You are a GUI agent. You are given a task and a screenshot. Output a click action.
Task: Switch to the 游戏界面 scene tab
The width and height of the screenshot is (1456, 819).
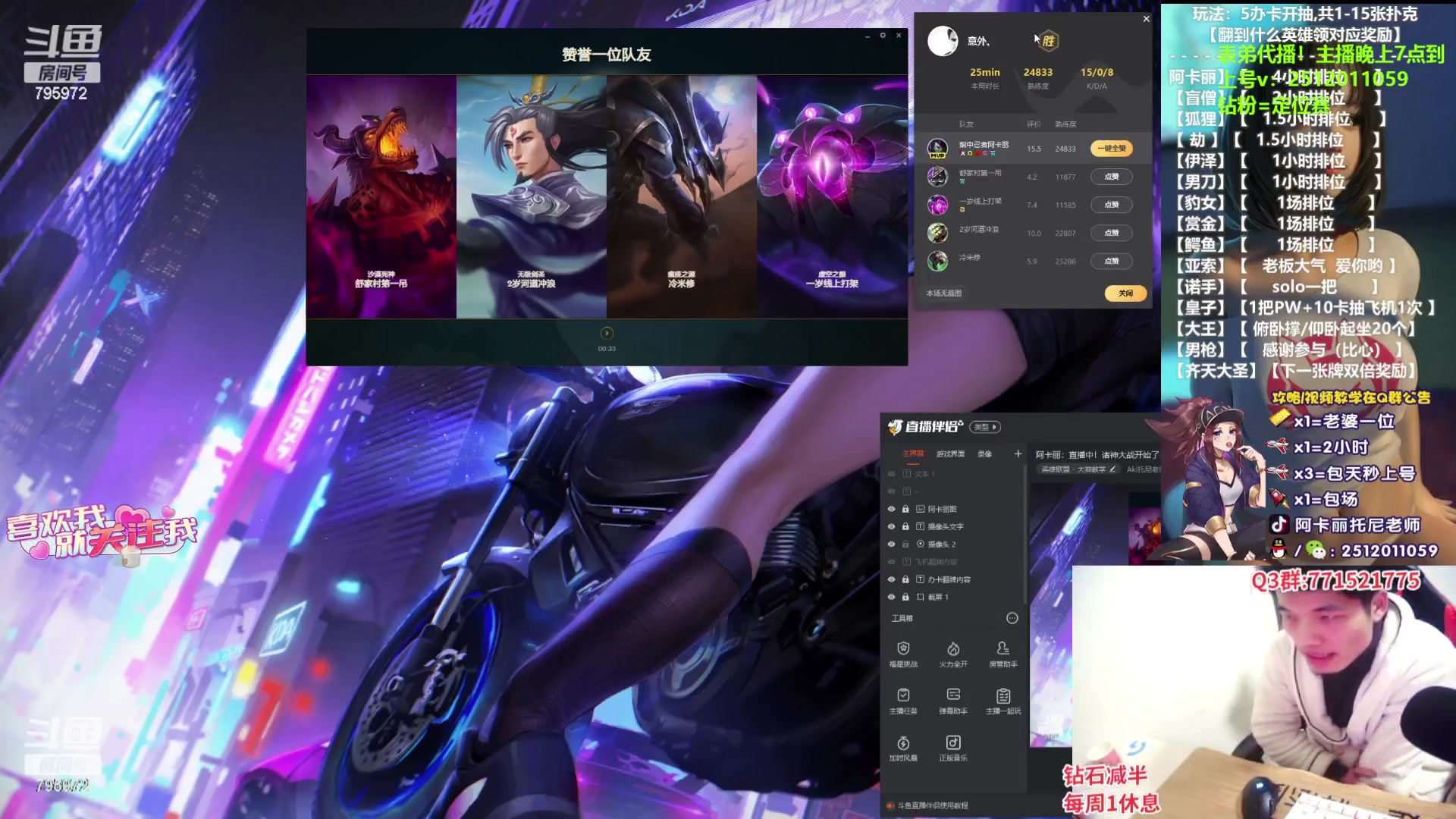point(950,453)
